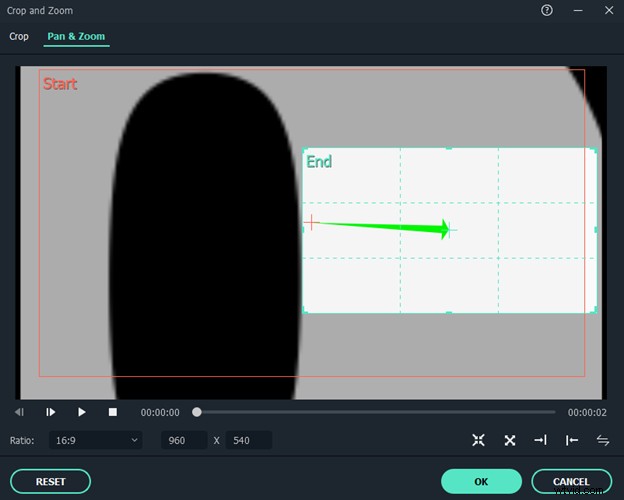Swap start and end areas icon
This screenshot has height=500, width=624.
click(603, 440)
